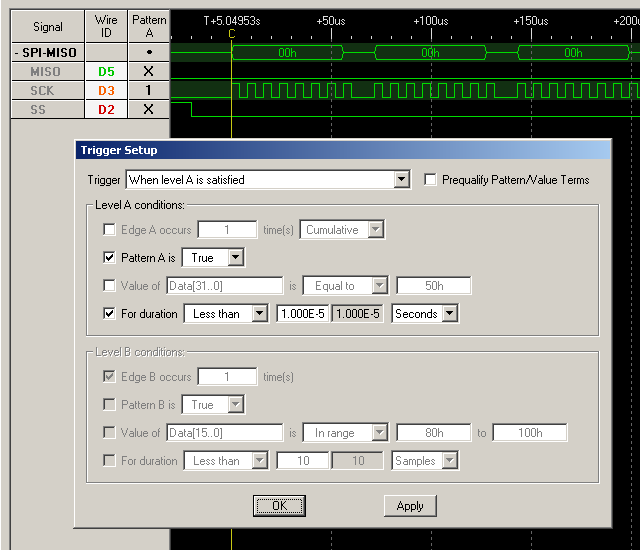This screenshot has width=640, height=550.
Task: Click the MISO Pattern A X cell
Action: [148, 72]
